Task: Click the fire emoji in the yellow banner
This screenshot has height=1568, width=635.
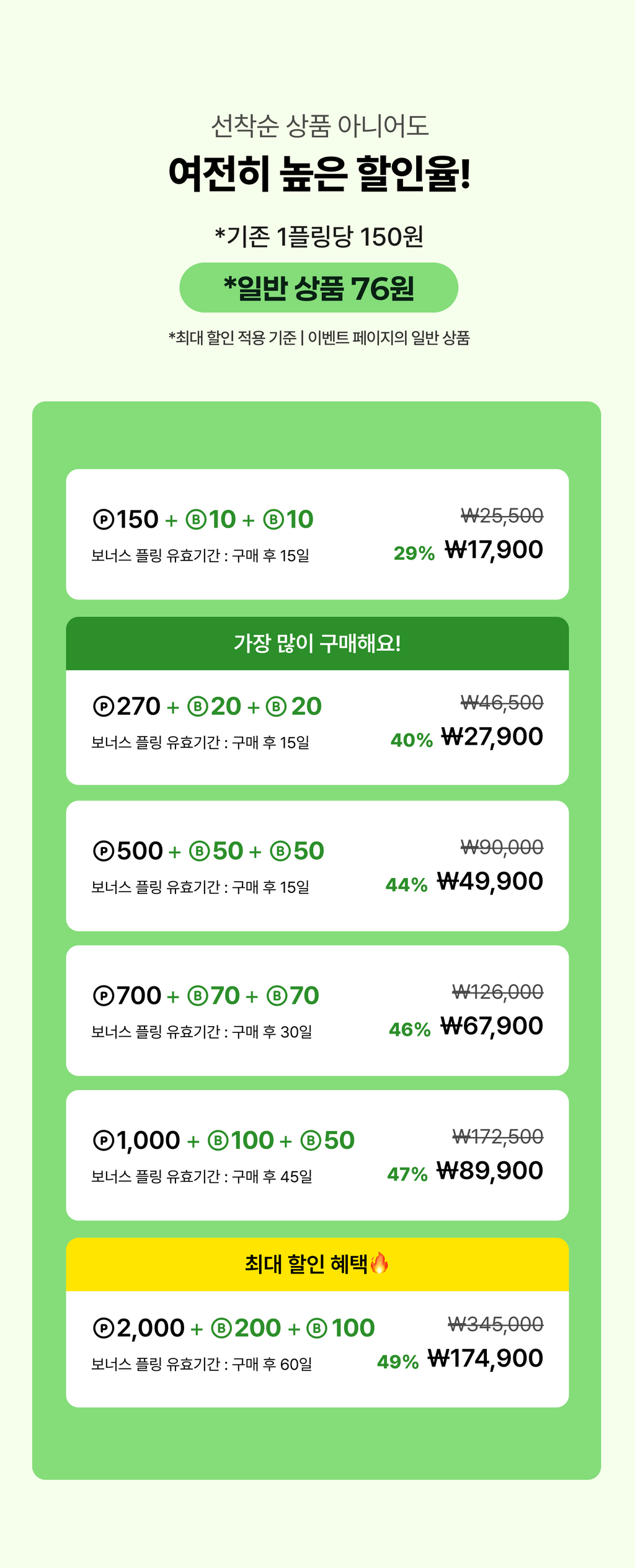Action: pos(380,1263)
